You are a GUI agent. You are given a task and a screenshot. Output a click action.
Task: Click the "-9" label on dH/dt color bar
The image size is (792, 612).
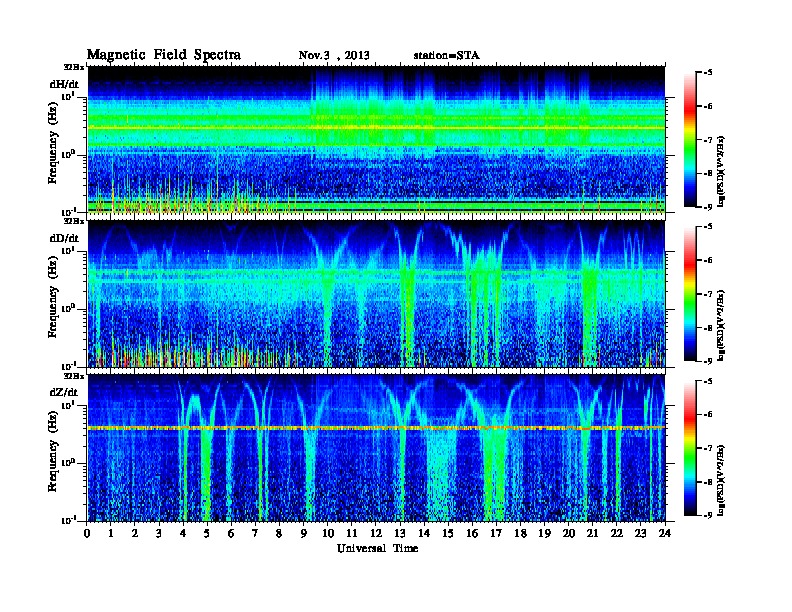click(708, 207)
